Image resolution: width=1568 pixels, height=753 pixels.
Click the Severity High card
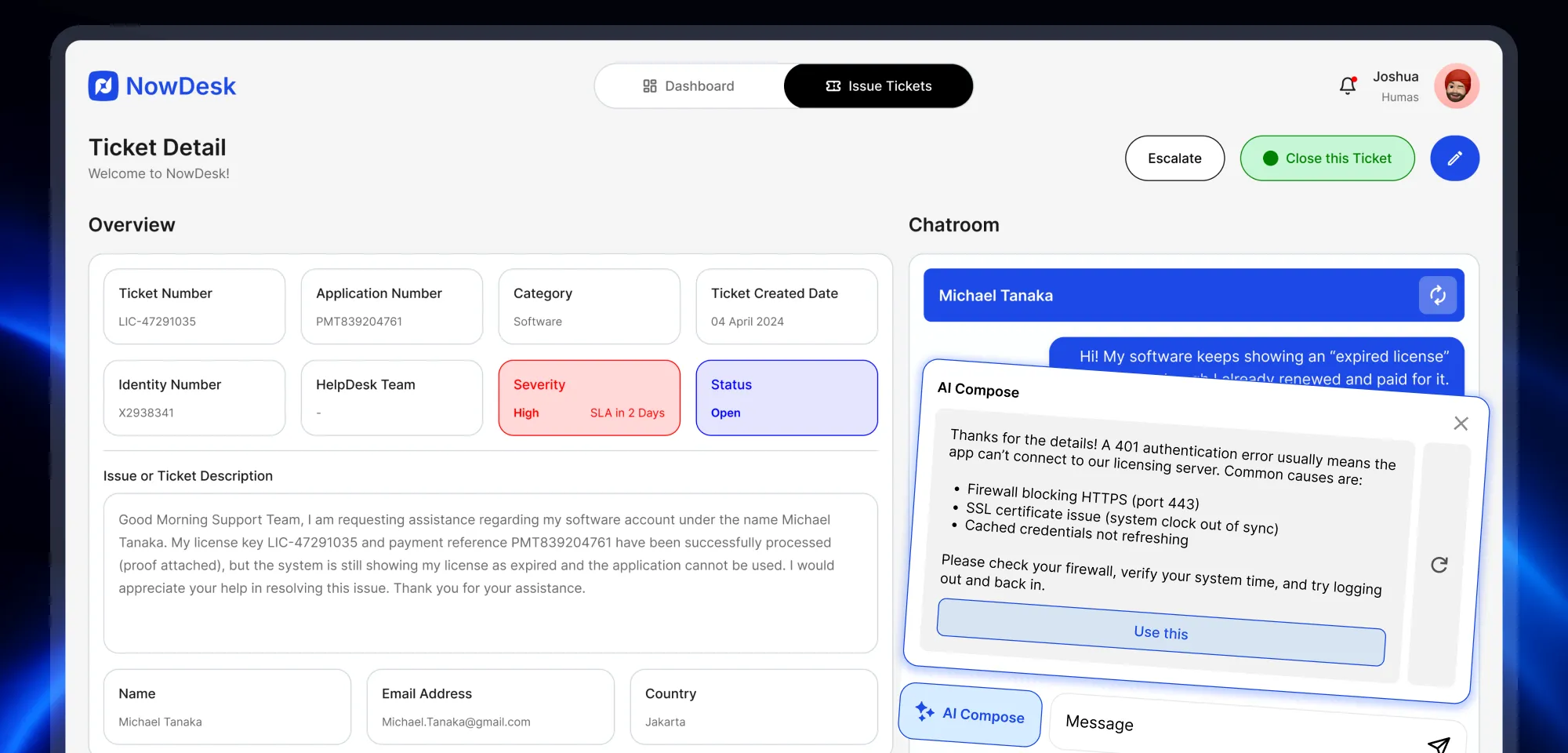coord(590,398)
